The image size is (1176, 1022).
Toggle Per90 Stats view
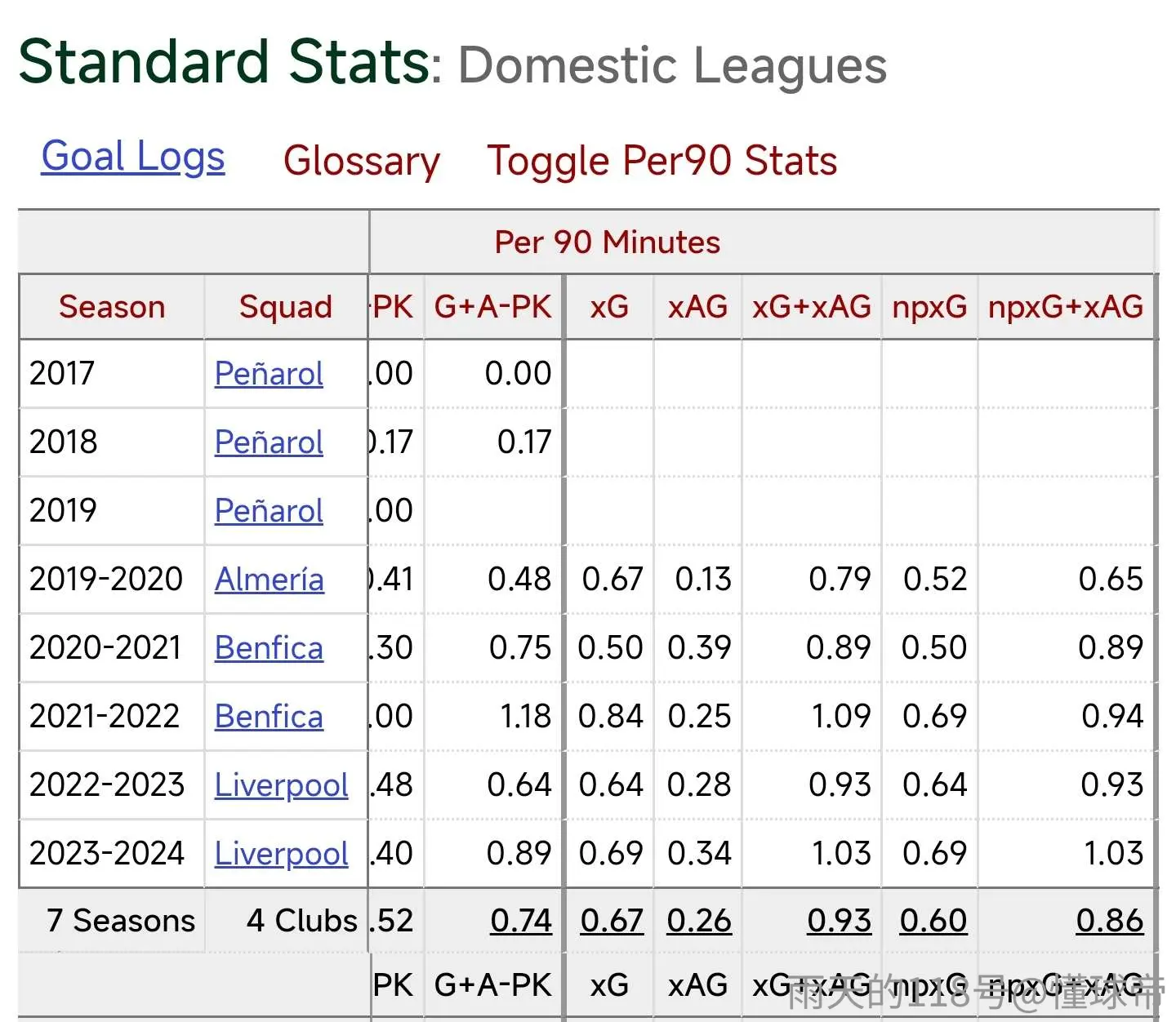662,160
